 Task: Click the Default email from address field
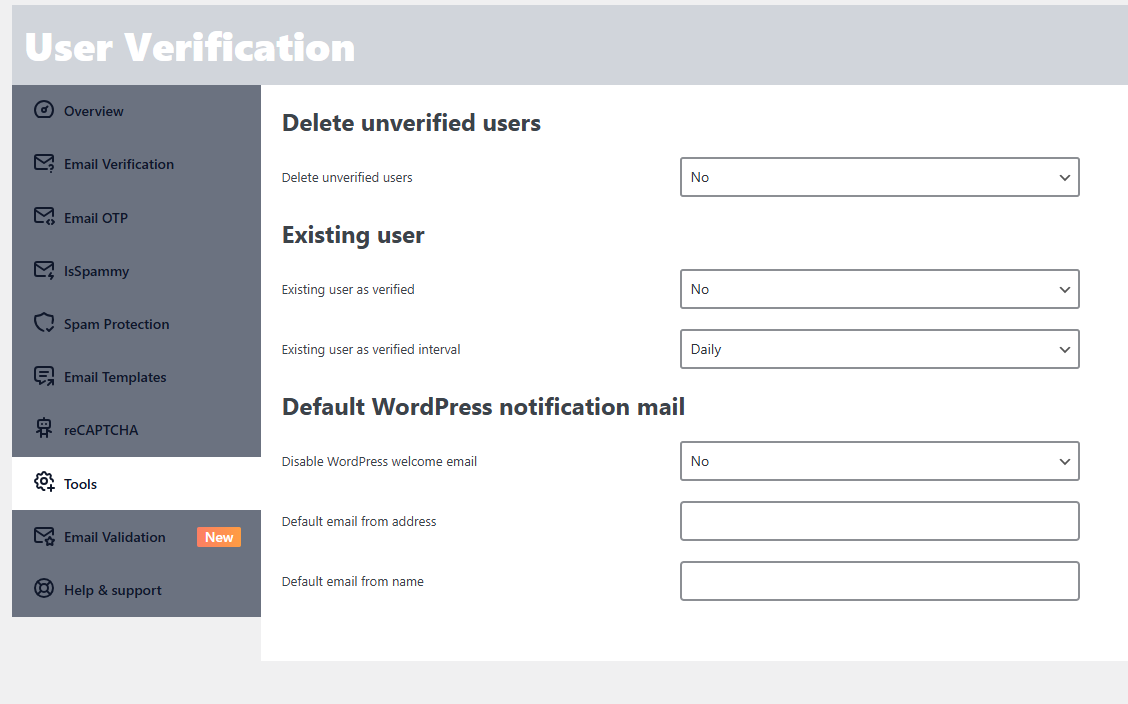(x=879, y=521)
